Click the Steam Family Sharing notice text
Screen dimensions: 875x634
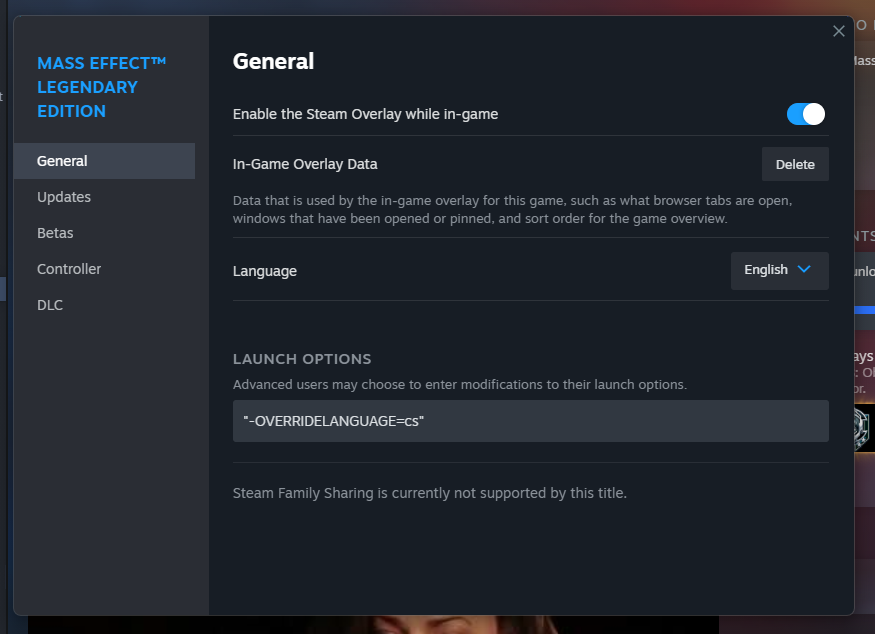pos(430,493)
